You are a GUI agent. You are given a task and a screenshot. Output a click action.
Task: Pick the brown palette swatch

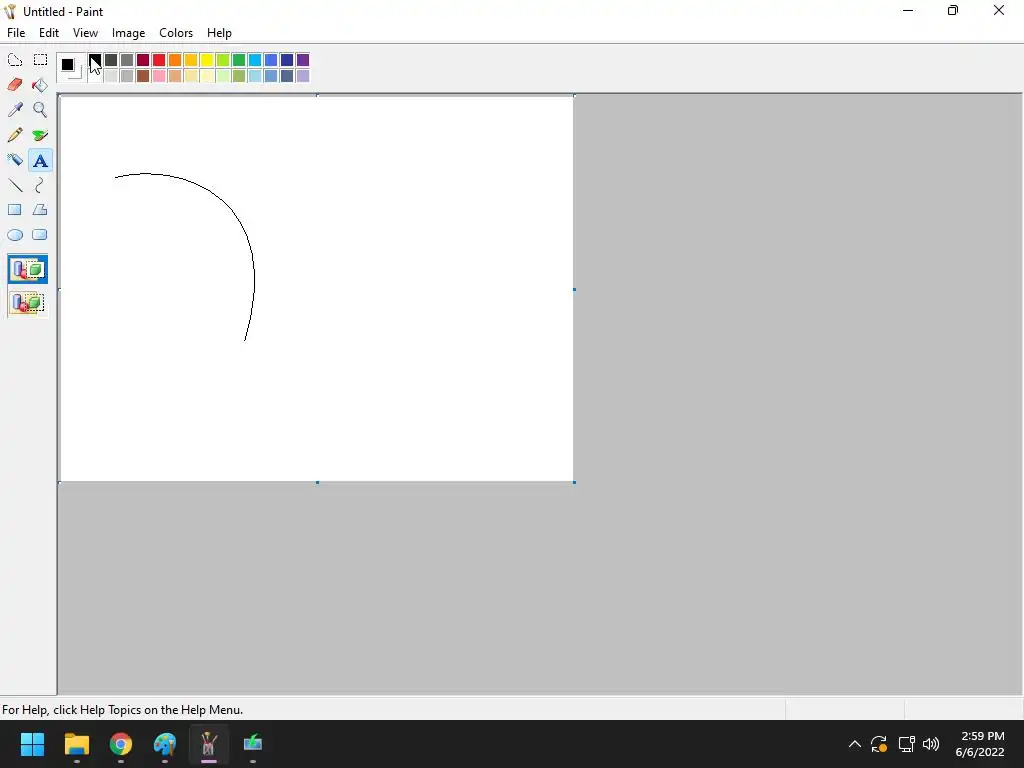click(x=143, y=76)
